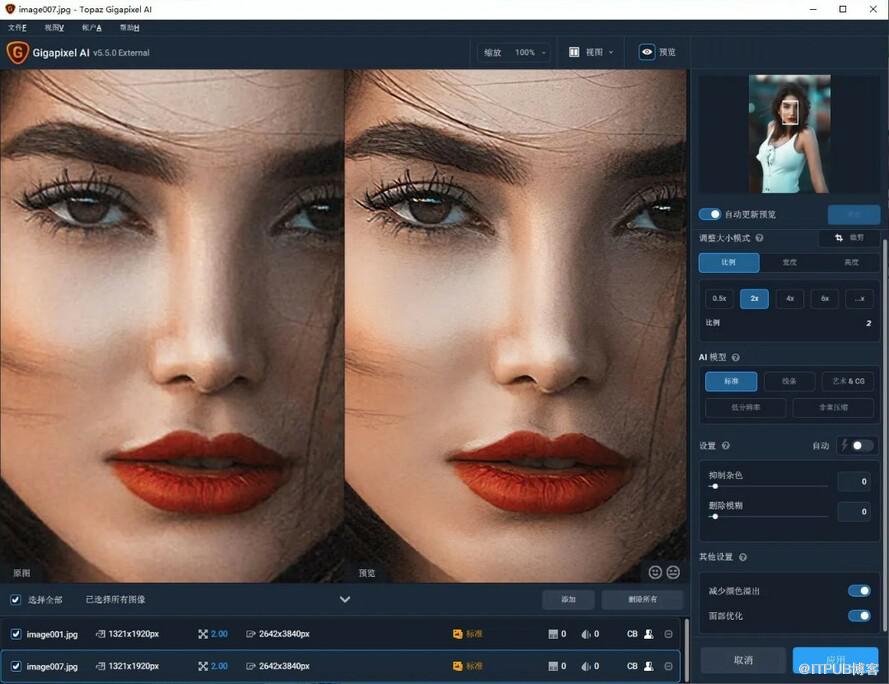Click face refinement icon in image007.jpg row
889x684 pixels.
[649, 666]
